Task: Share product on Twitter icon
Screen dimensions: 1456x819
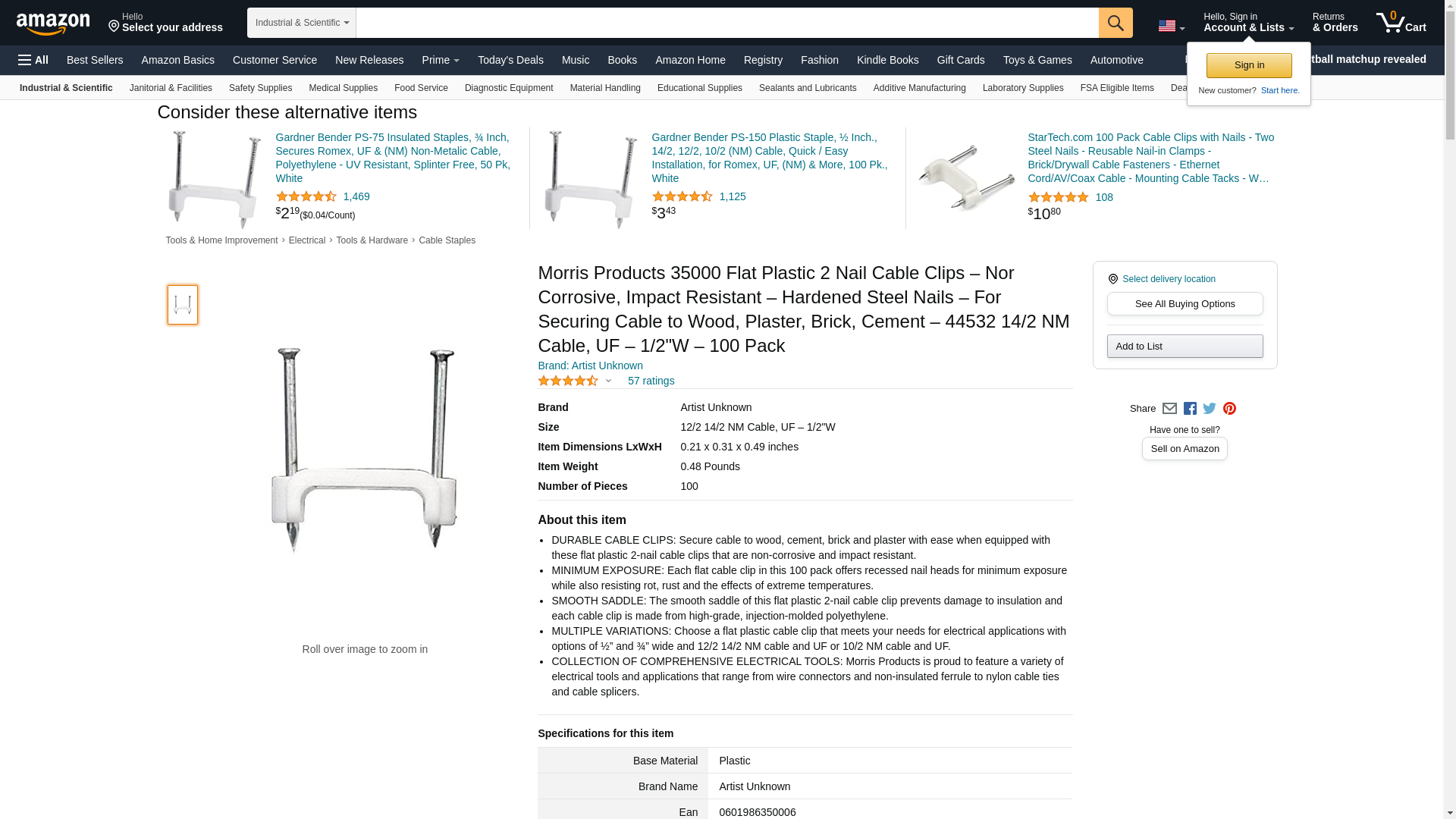Action: (1210, 409)
